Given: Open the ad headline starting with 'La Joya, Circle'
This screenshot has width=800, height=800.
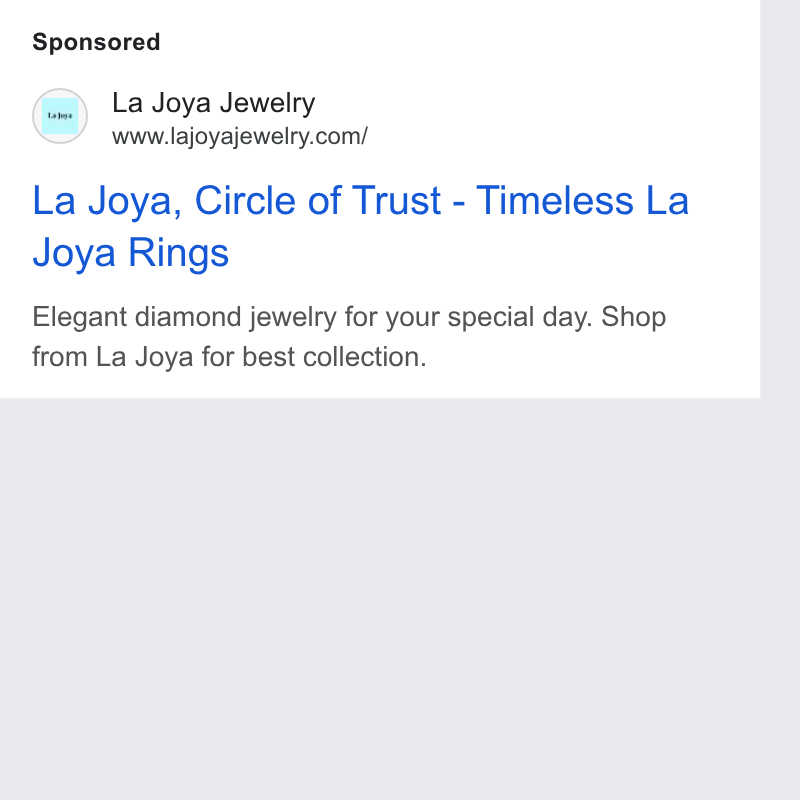Looking at the screenshot, I should 361,226.
